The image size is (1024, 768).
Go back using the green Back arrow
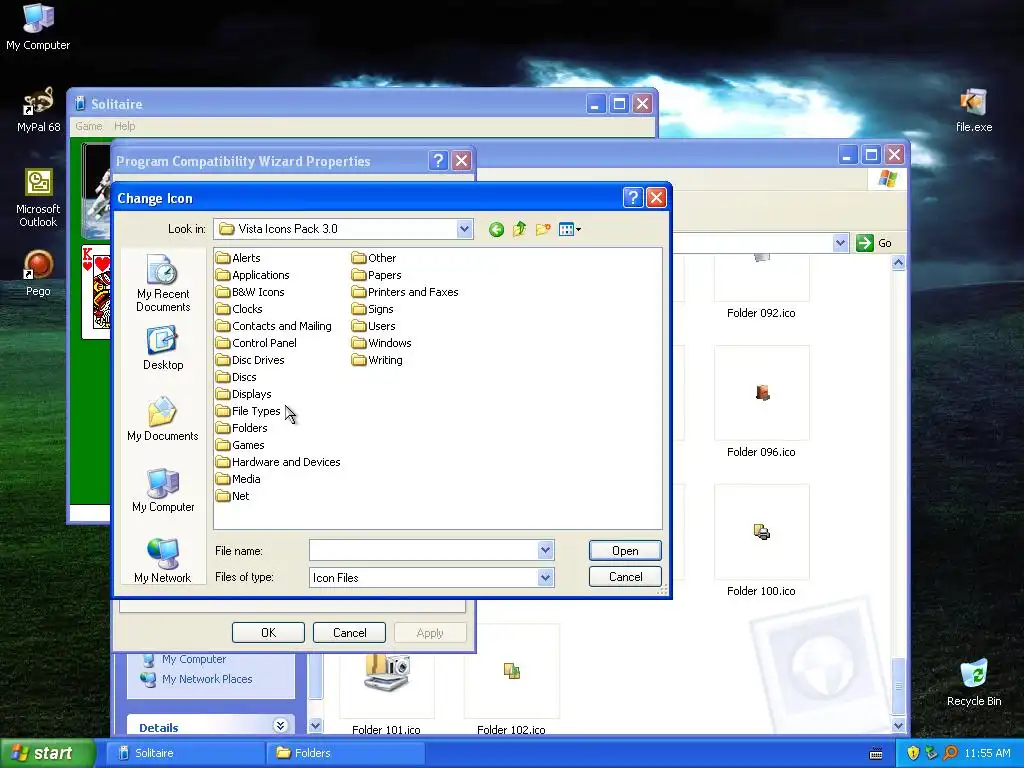point(496,229)
